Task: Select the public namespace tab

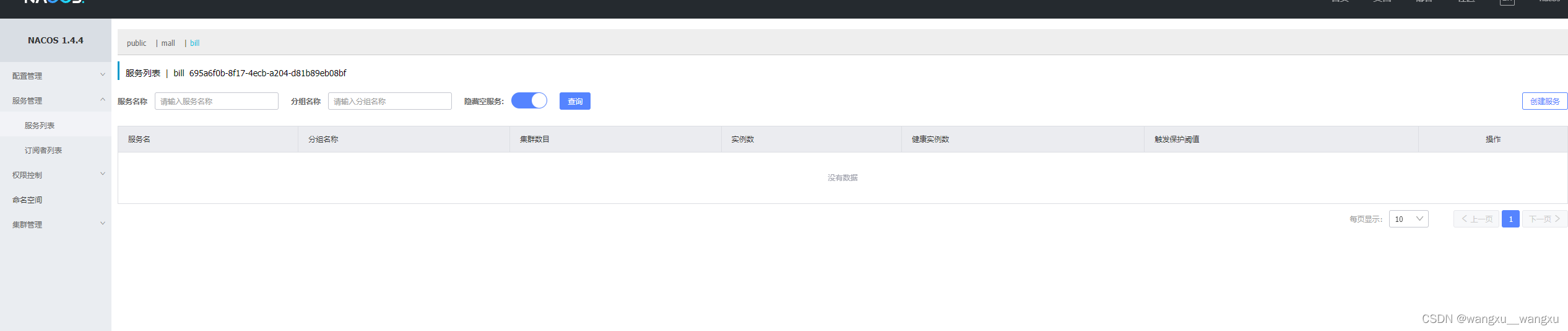Action: click(136, 43)
